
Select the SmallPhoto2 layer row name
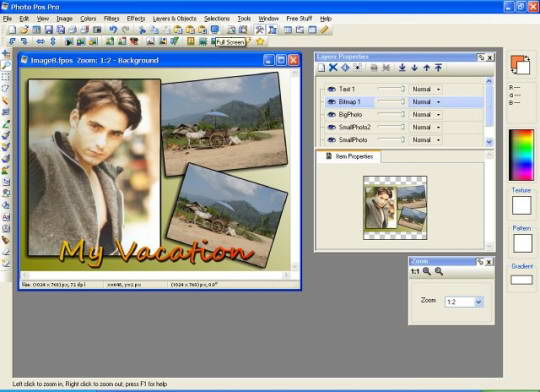pyautogui.click(x=355, y=127)
